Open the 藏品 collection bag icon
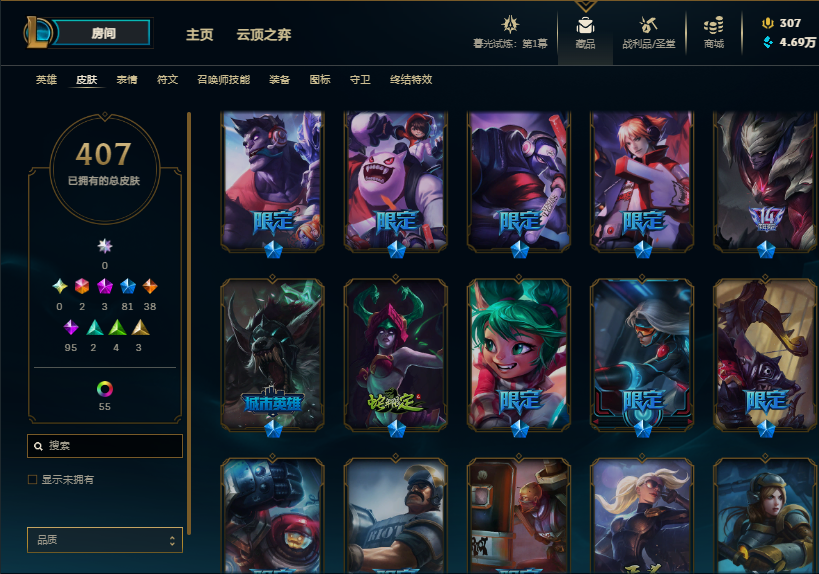 point(585,25)
